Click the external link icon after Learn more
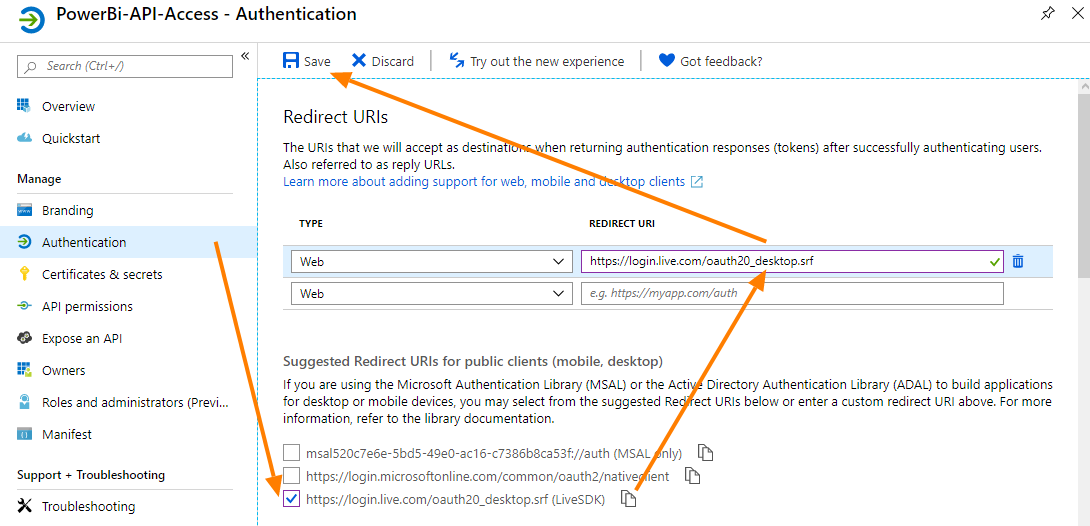Image resolution: width=1090 pixels, height=526 pixels. 697,182
